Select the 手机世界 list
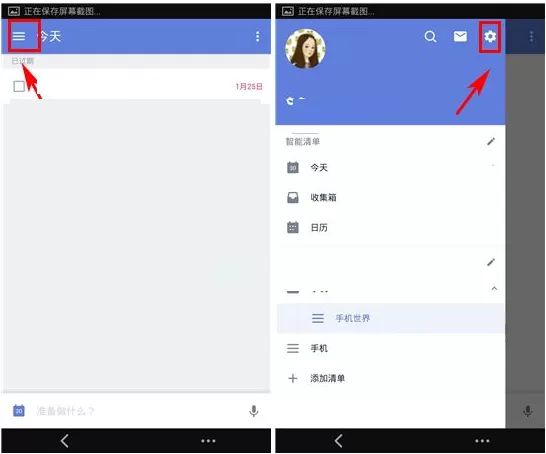 click(390, 318)
